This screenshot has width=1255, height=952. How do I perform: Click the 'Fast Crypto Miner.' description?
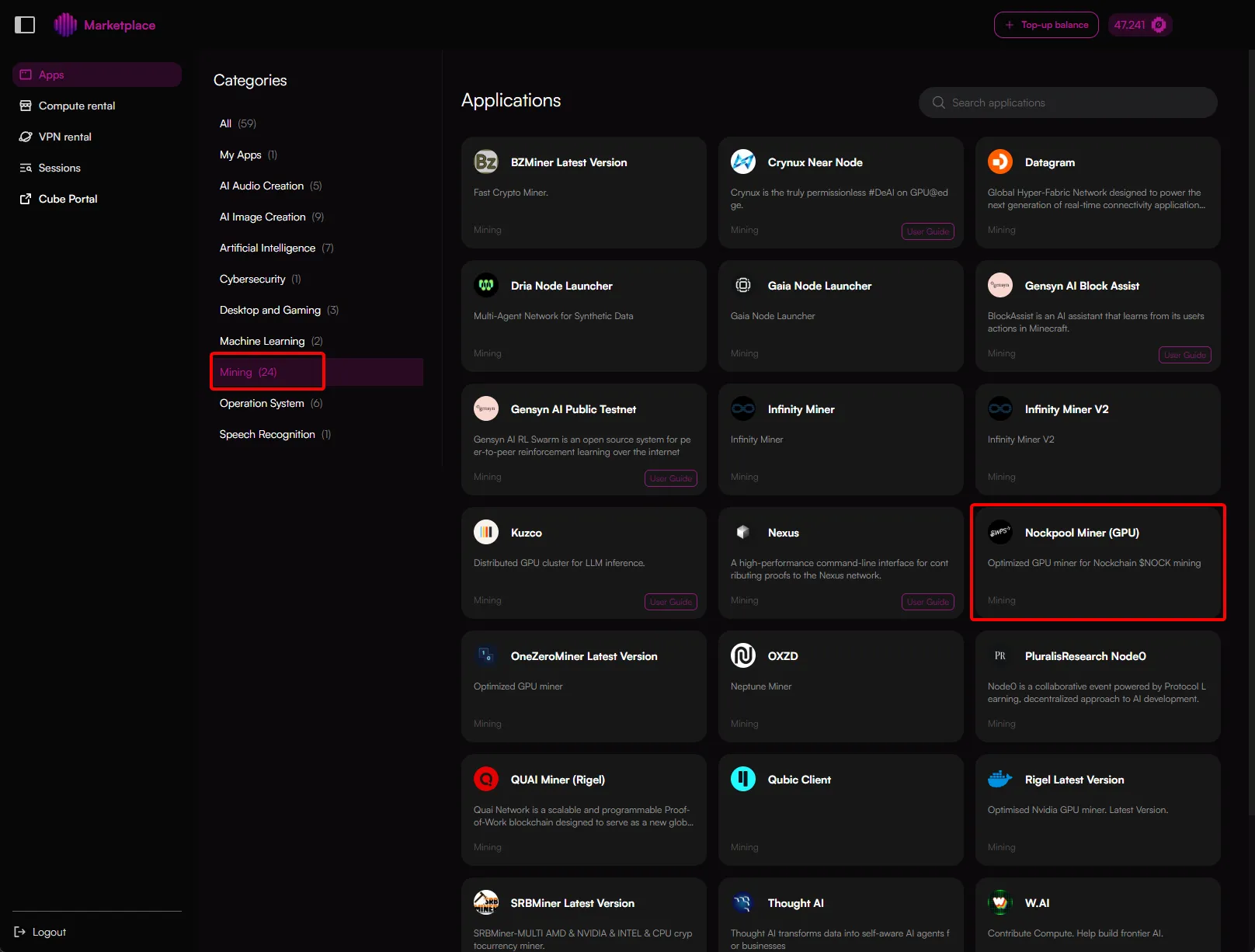tap(511, 193)
